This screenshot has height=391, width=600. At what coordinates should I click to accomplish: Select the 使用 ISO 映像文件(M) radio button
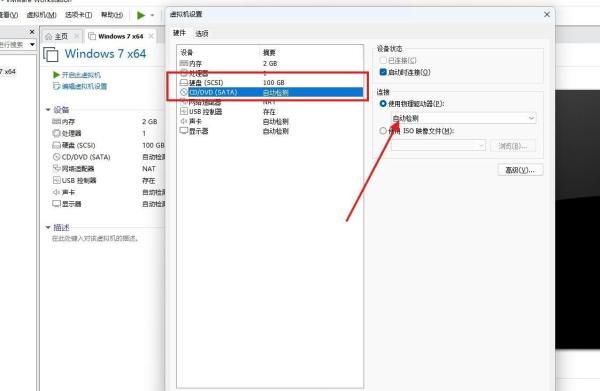point(383,131)
